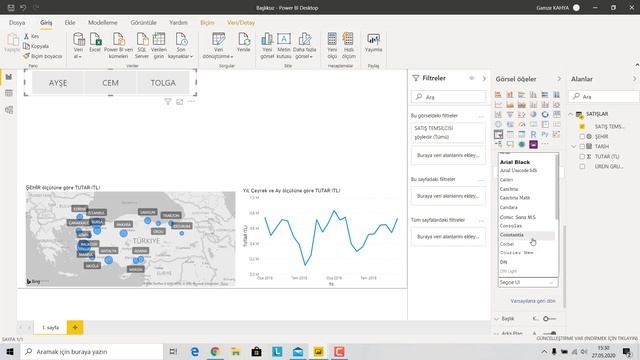Click the Verileri girin (enter data) icon
640x360 pixels.
pyautogui.click(x=159, y=40)
